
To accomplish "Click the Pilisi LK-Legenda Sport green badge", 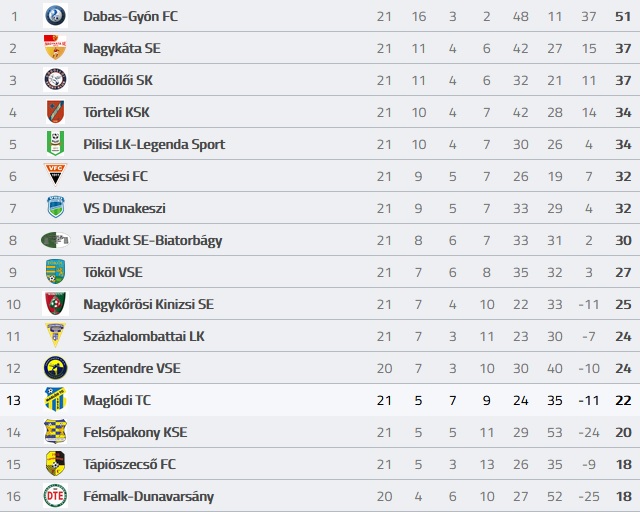I will click(x=55, y=144).
